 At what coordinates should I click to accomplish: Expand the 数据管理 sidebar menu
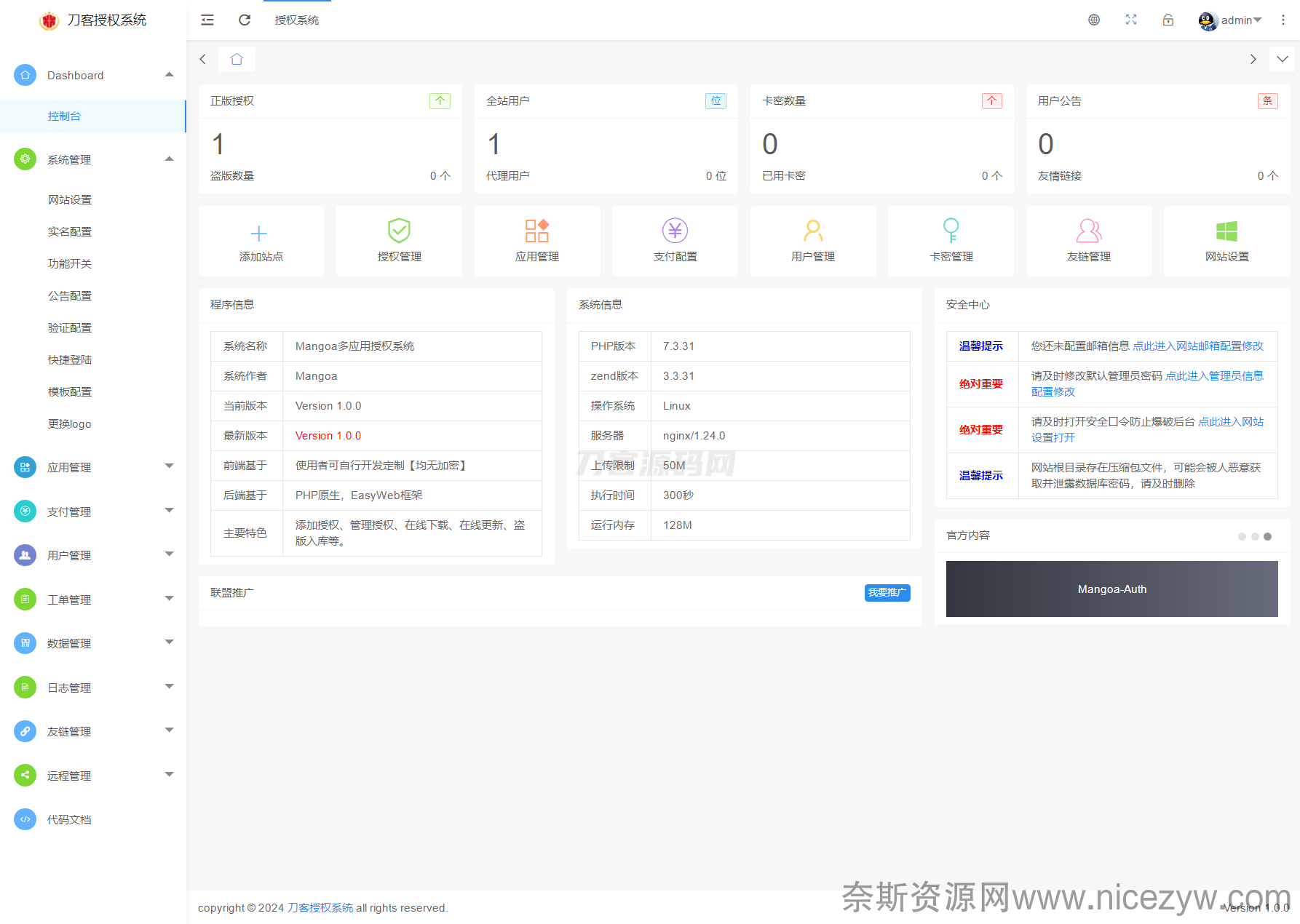93,643
